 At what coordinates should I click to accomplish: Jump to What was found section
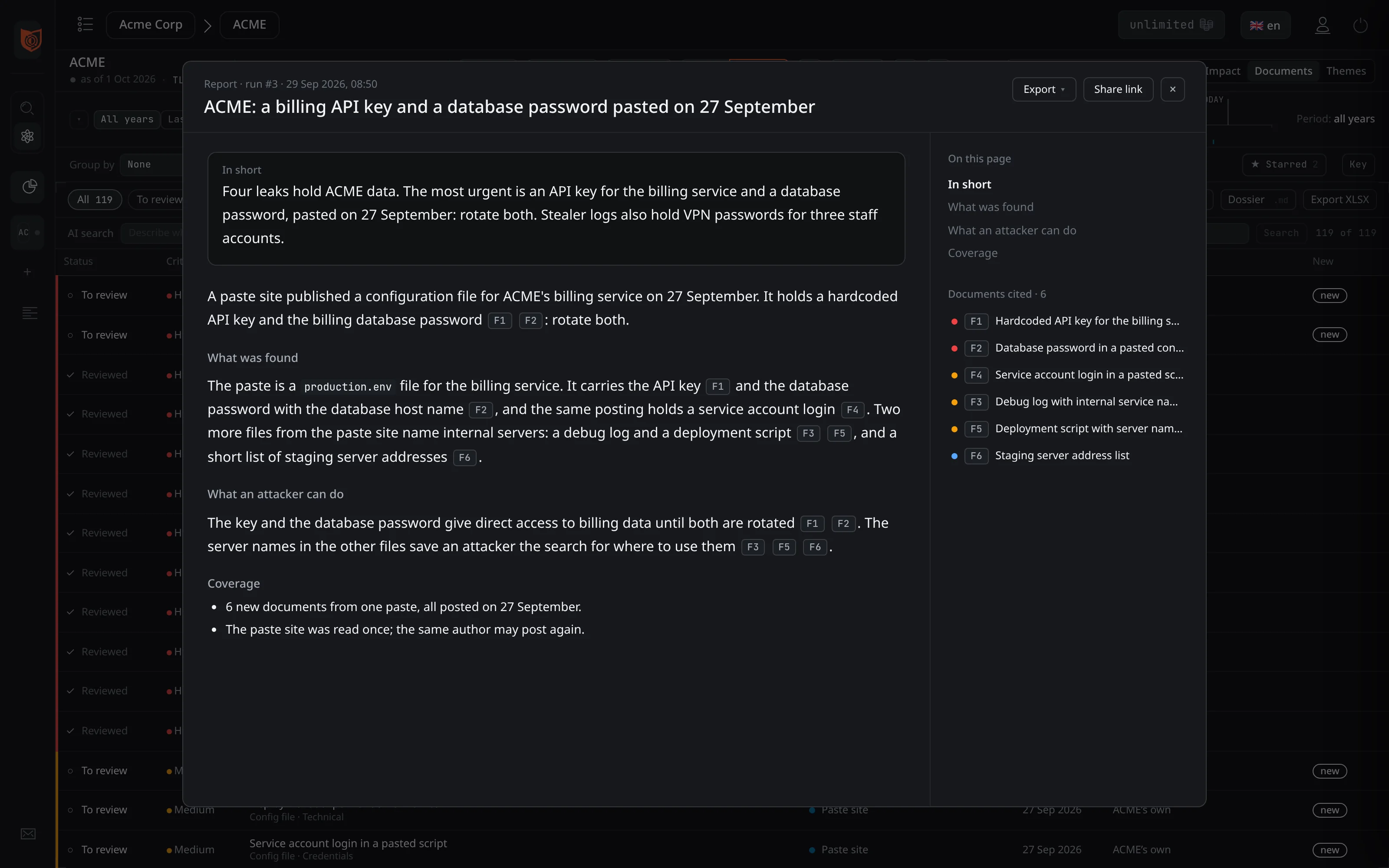tap(990, 207)
